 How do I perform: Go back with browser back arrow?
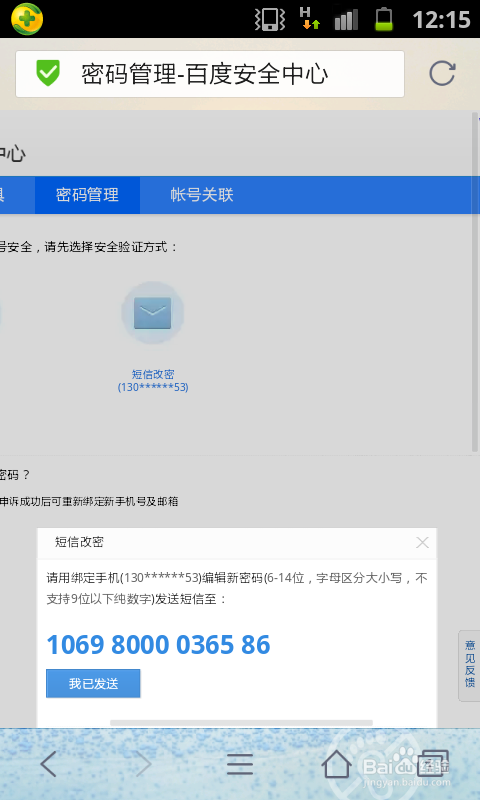[48, 764]
